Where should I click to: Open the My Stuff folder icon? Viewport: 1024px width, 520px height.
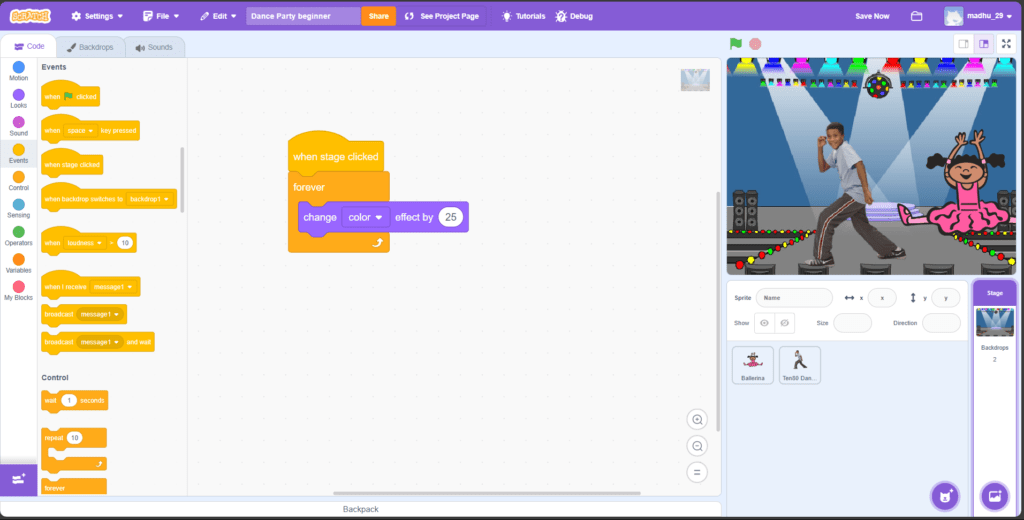pyautogui.click(x=916, y=16)
